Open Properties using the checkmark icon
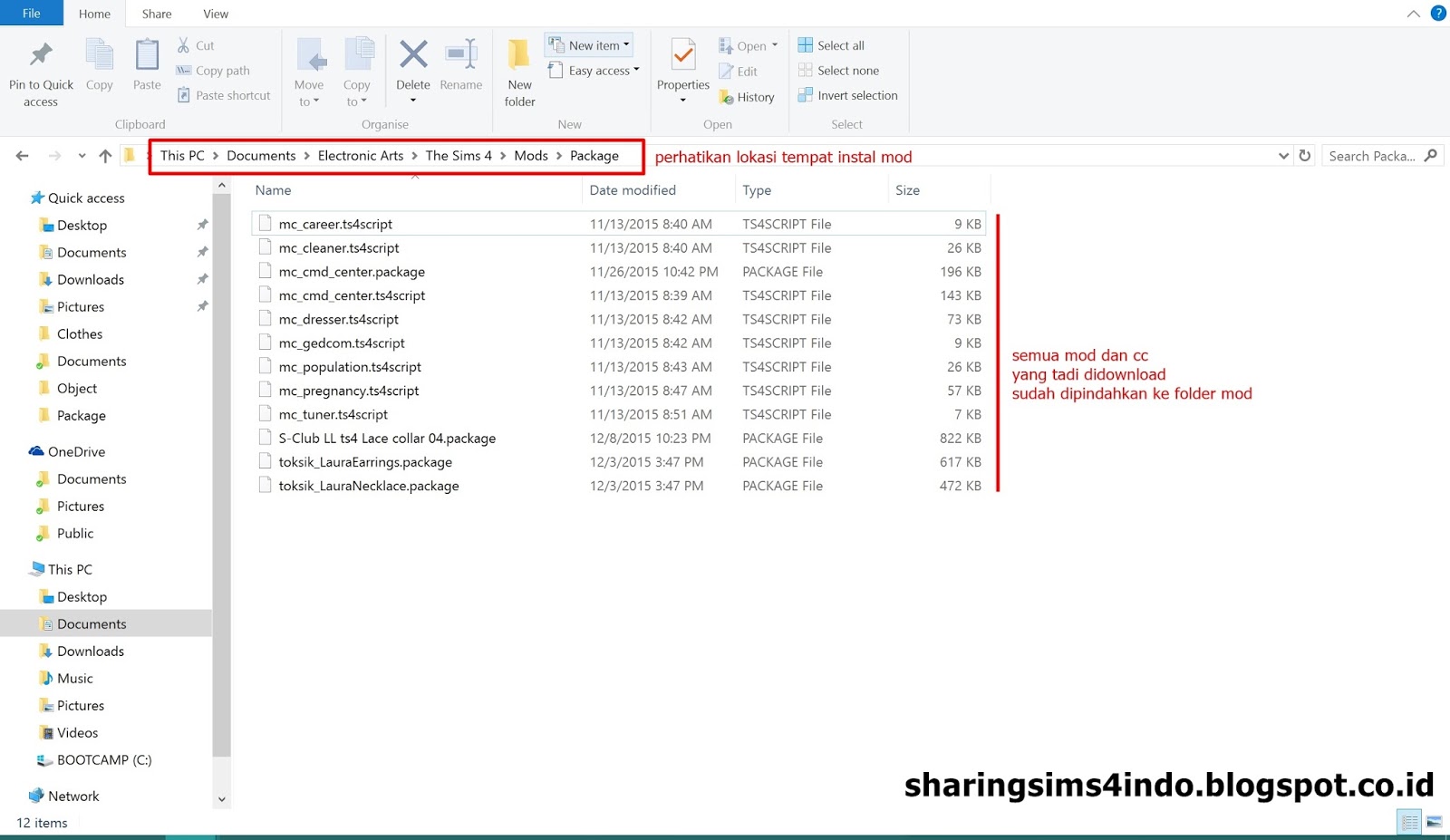The height and width of the screenshot is (840, 1450). click(683, 56)
